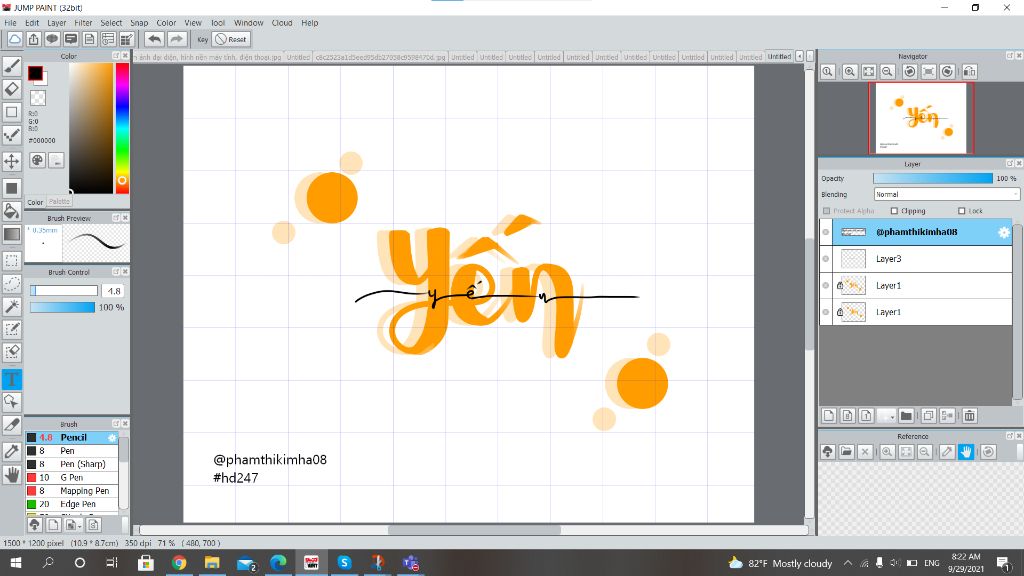Open the cloud icon in top toolbar
This screenshot has width=1024, height=576.
coord(14,39)
